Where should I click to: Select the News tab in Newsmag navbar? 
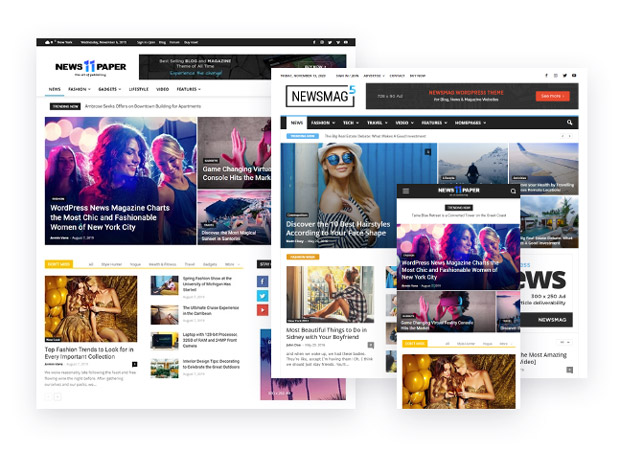(296, 123)
